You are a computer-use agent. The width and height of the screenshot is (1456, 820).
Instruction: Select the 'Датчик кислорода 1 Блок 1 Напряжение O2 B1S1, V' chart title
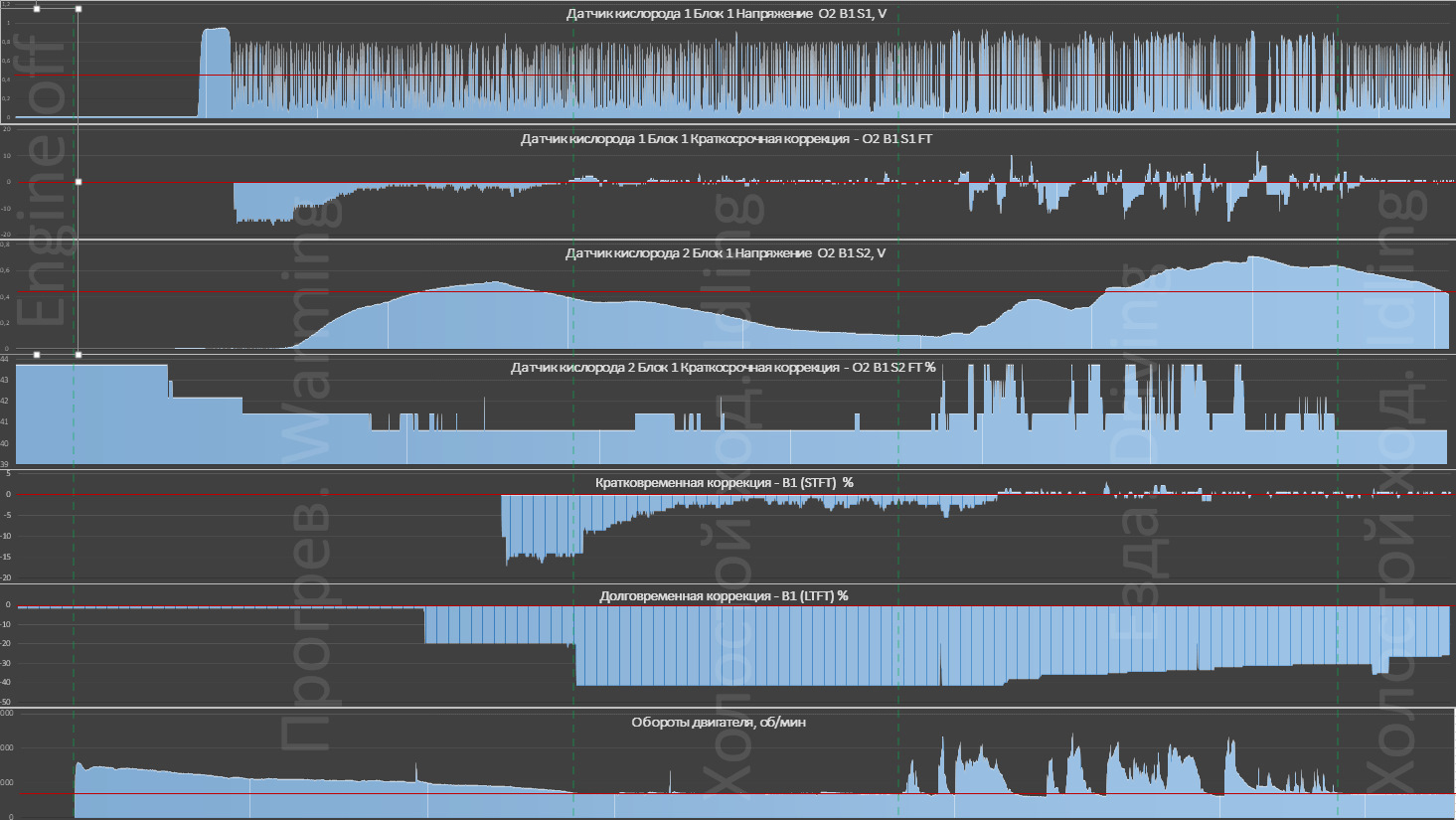pos(727,14)
